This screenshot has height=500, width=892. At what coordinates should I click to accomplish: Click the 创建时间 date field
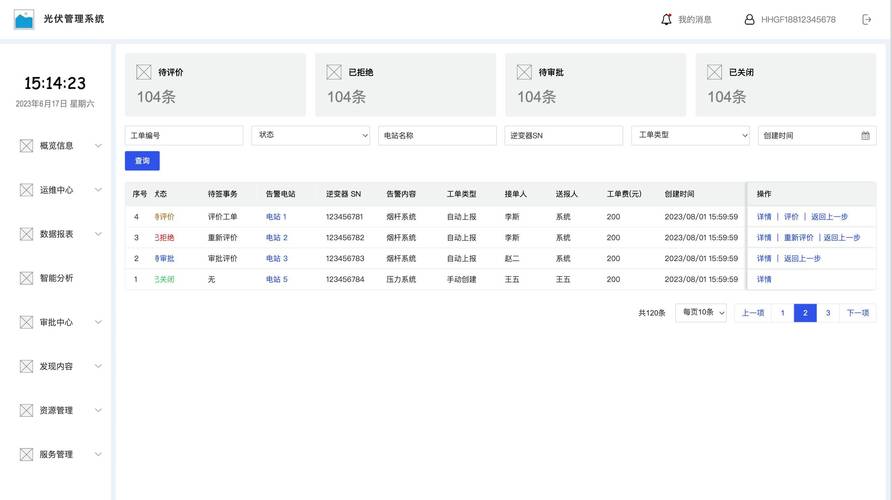tap(817, 135)
